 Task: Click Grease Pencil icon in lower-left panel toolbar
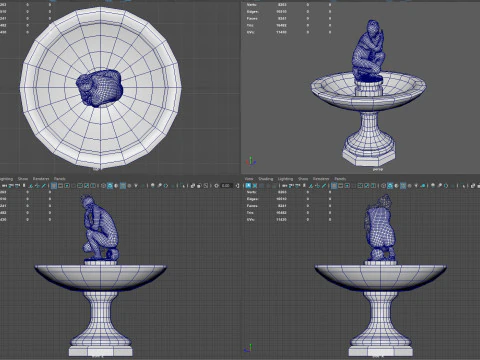44,186
